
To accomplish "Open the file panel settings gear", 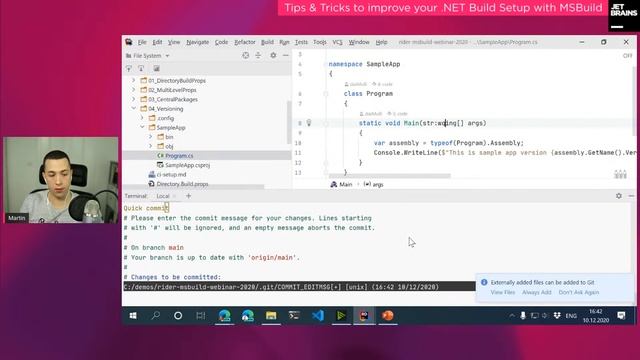I will click(x=273, y=56).
